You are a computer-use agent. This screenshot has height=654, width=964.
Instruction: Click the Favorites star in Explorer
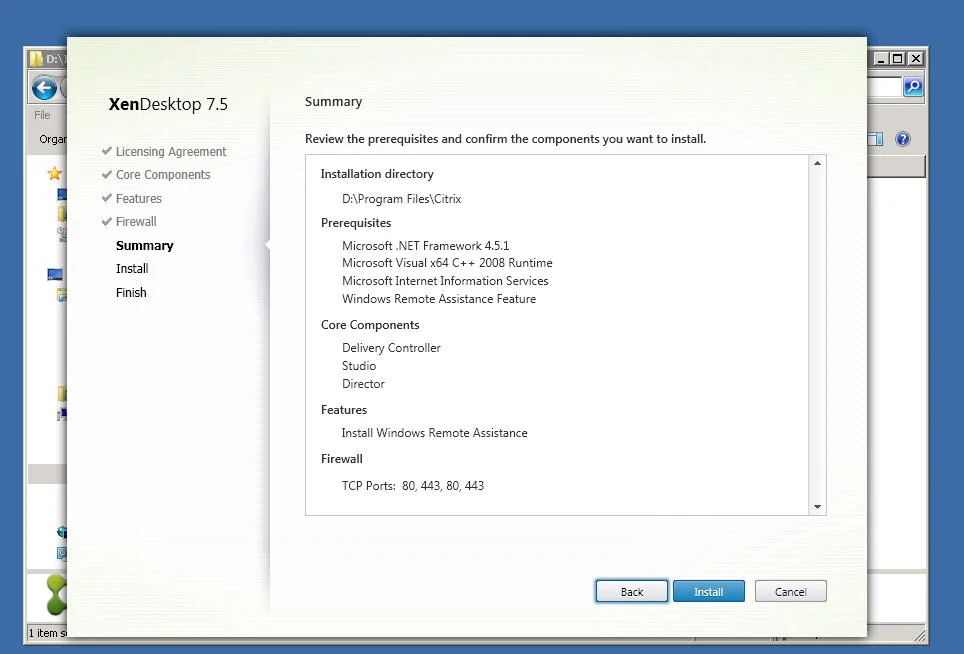click(55, 173)
